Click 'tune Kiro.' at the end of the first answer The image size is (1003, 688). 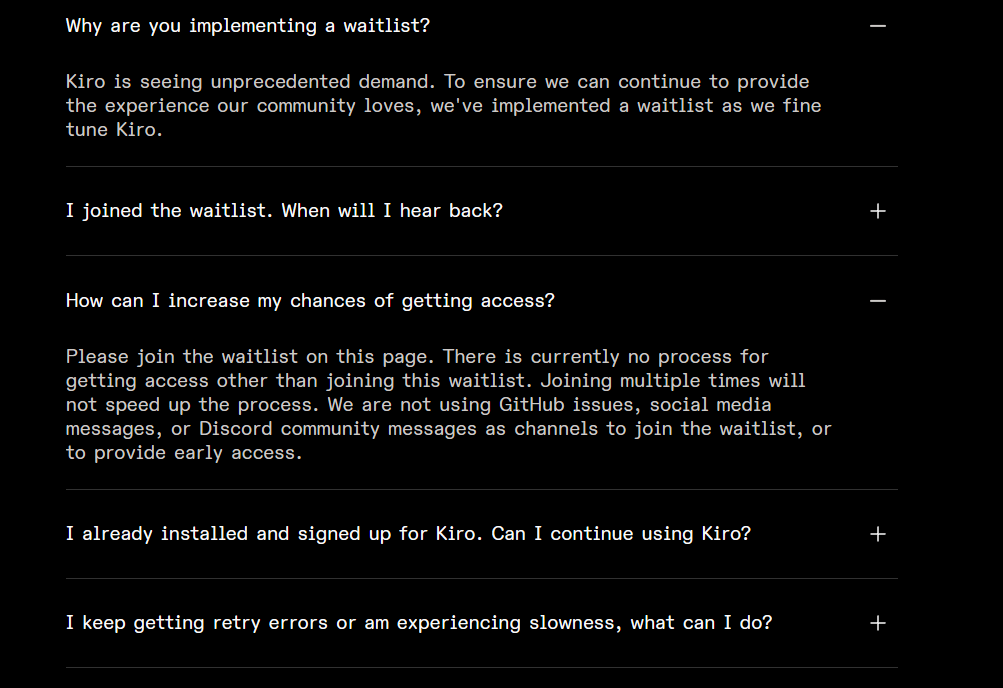click(113, 130)
